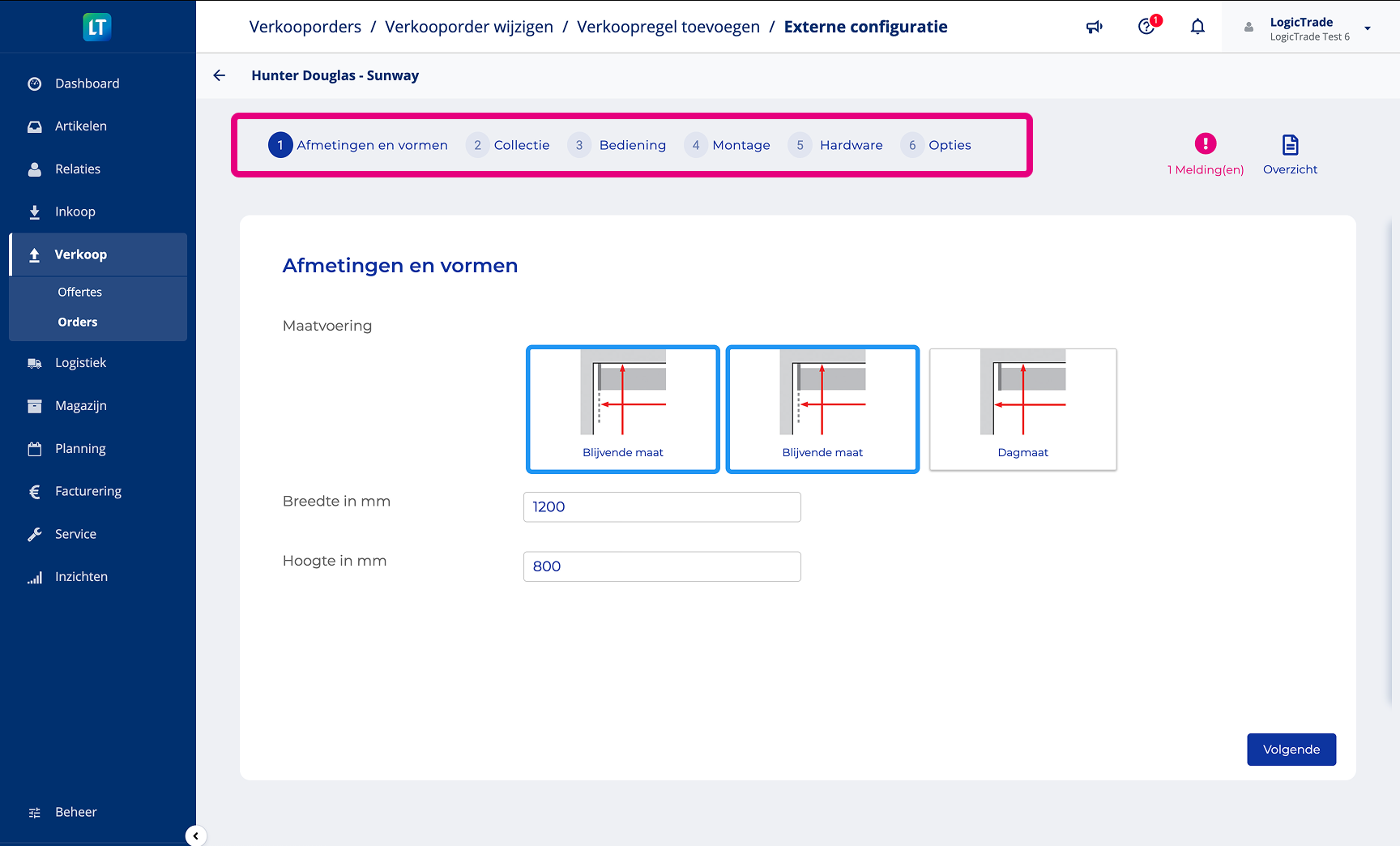Jump to step 6 Opties

pyautogui.click(x=937, y=145)
